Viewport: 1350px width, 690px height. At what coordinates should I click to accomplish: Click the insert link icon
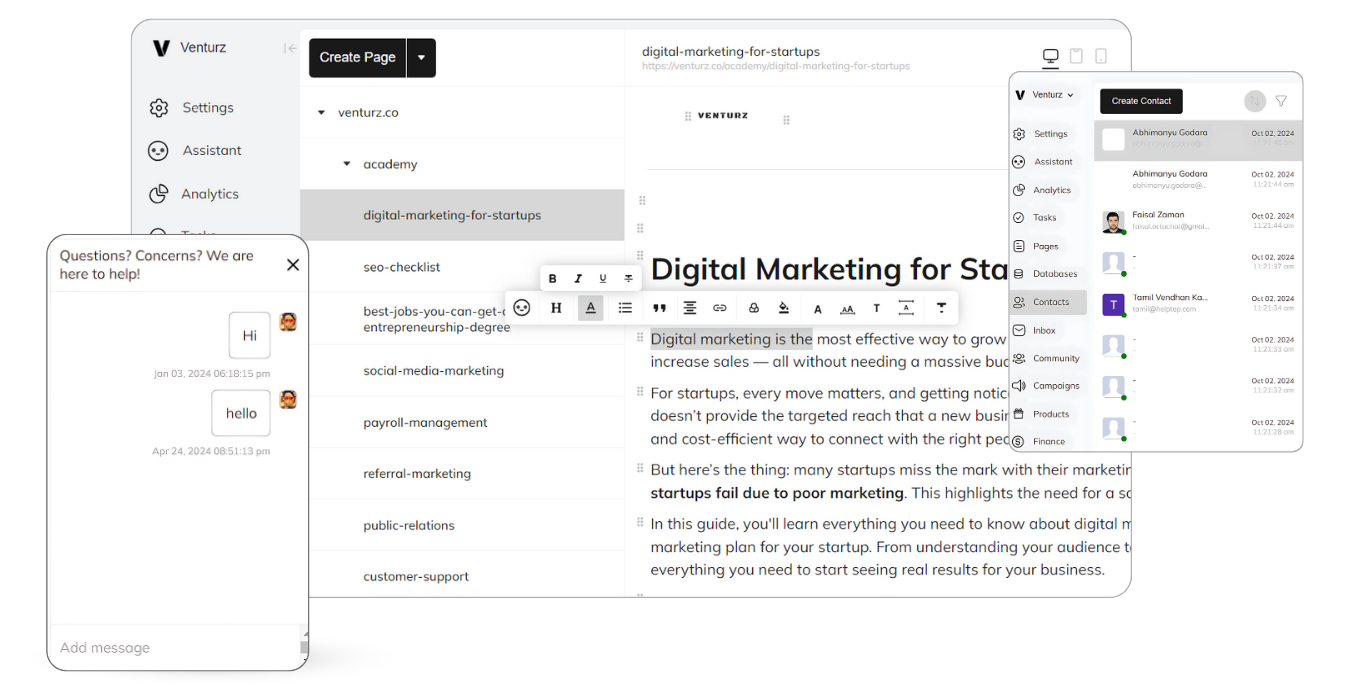(719, 308)
